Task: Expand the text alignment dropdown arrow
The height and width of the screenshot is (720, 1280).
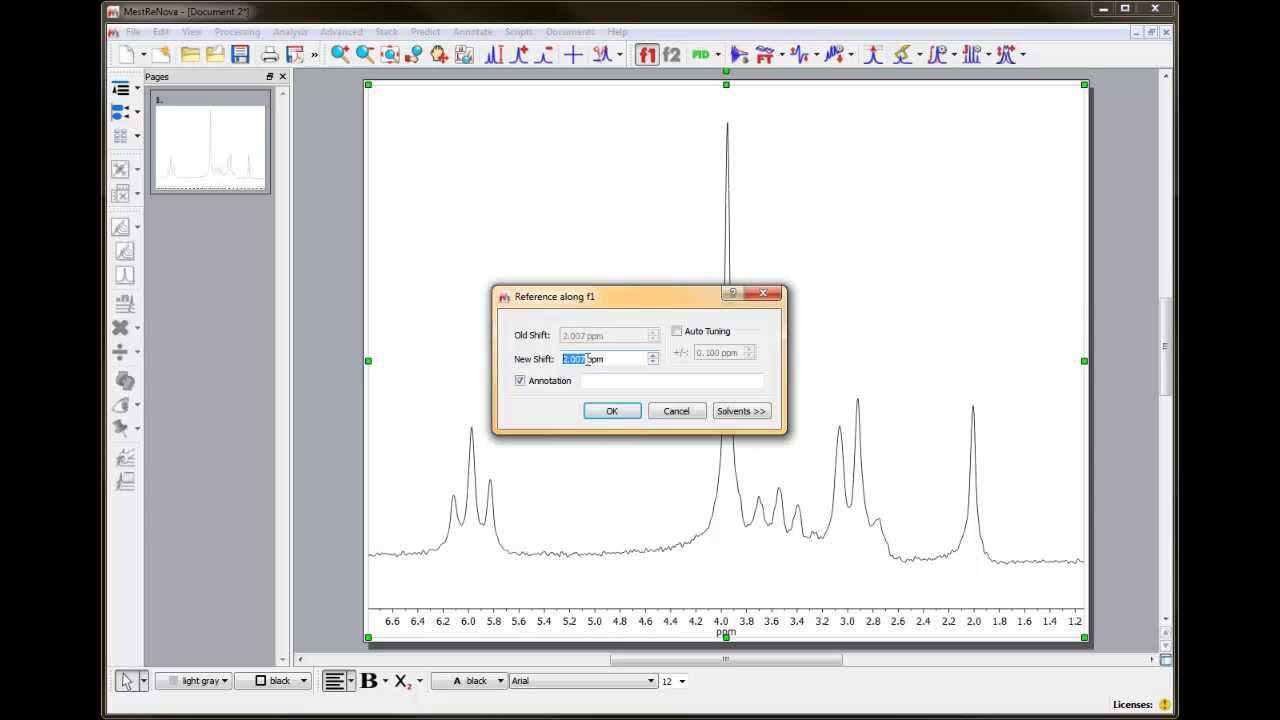Action: click(351, 681)
